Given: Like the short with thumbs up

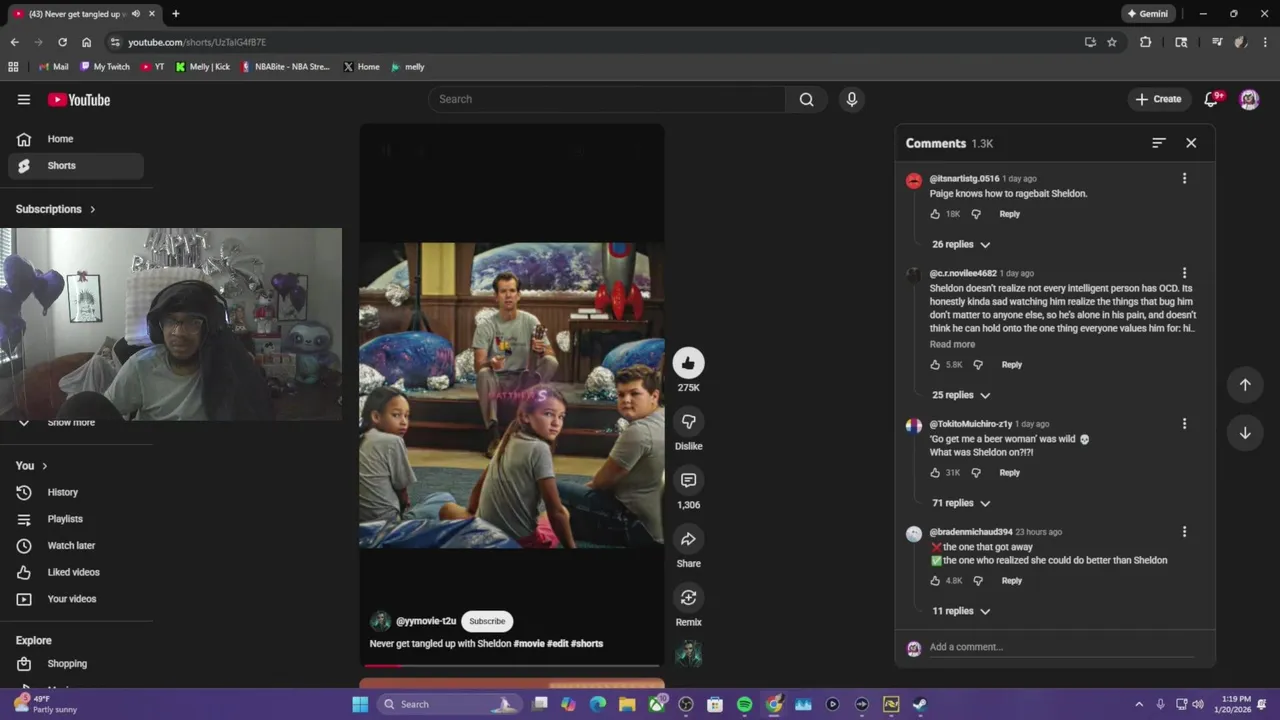Looking at the screenshot, I should click(688, 363).
